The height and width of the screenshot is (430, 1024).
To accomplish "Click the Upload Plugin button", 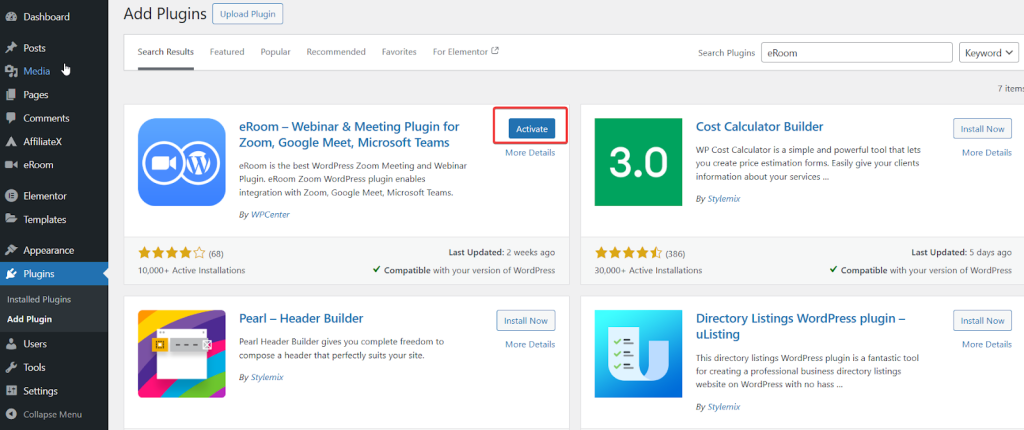I will [248, 14].
